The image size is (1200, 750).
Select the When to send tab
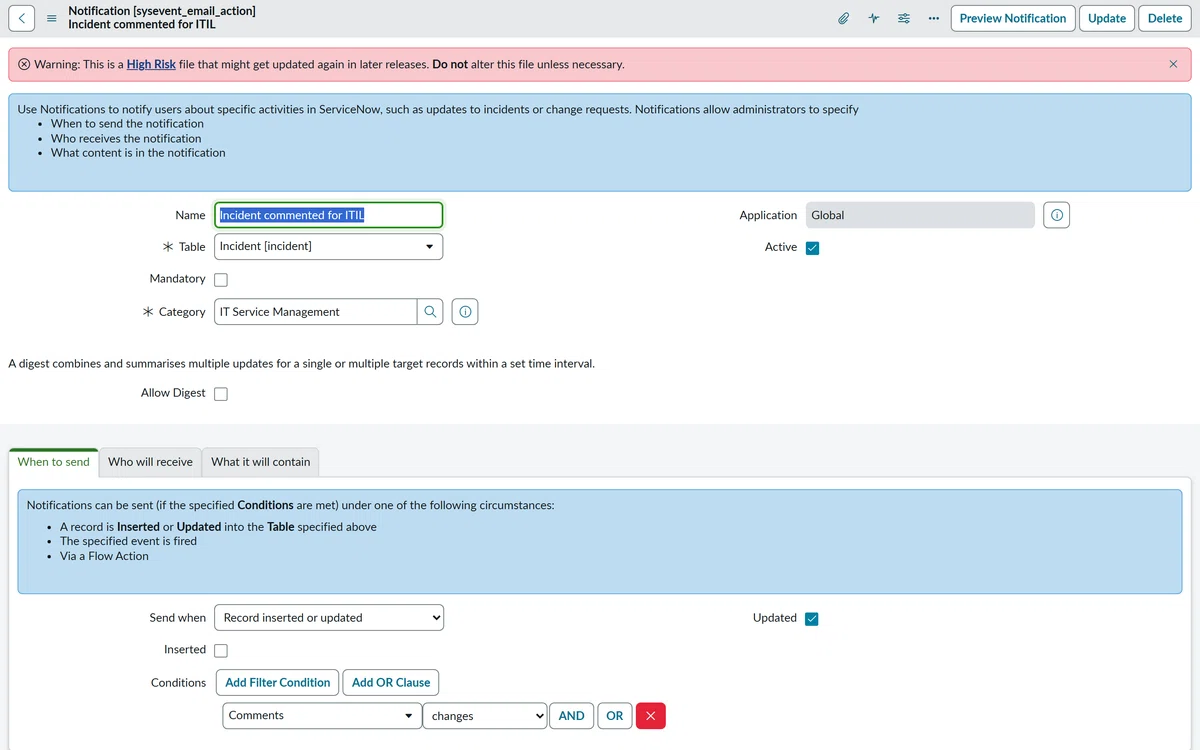tap(54, 462)
